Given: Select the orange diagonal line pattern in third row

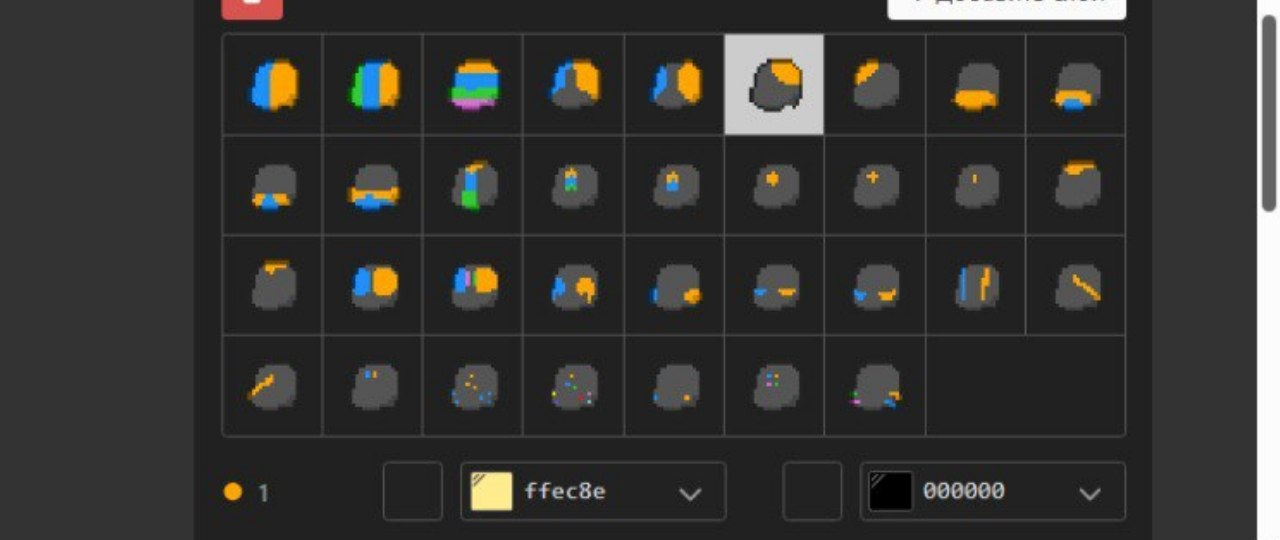Looking at the screenshot, I should 1076,285.
